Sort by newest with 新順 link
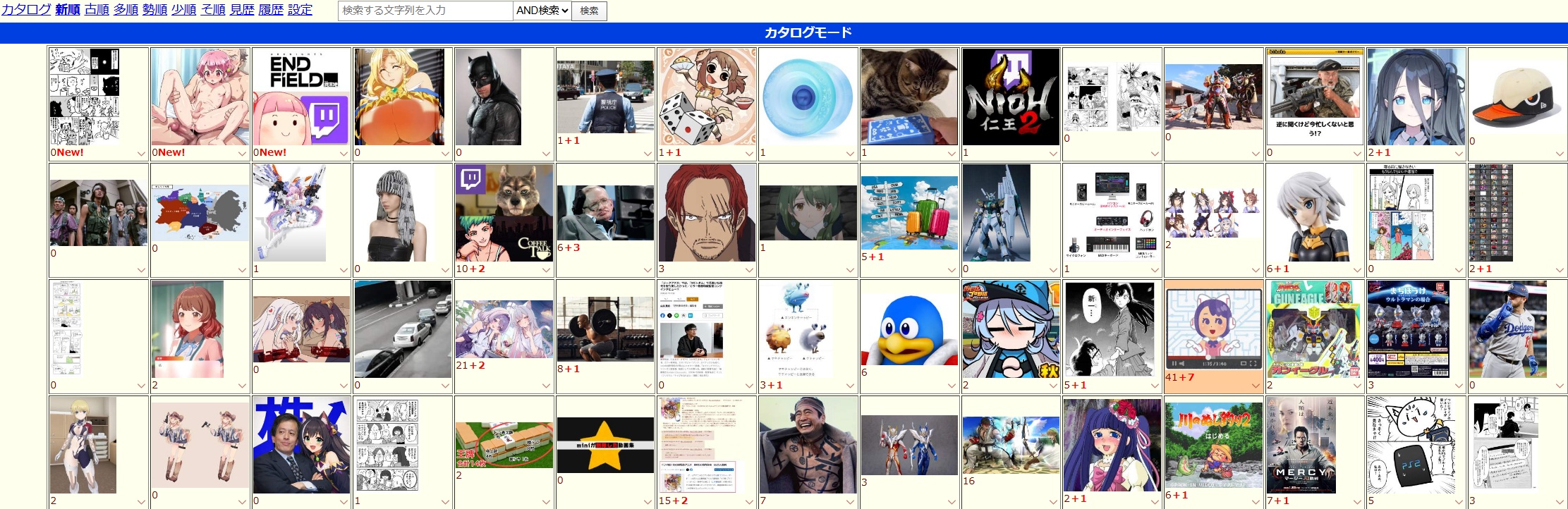The image size is (1568, 509). 68,10
